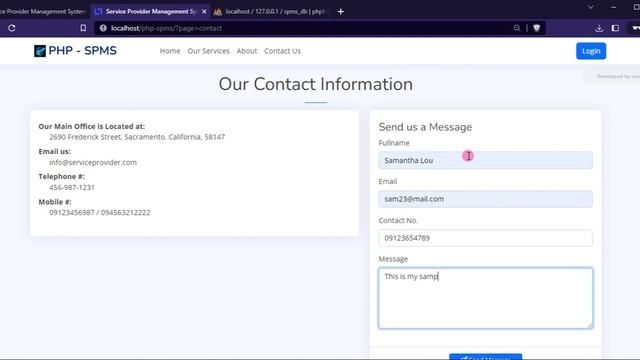Viewport: 640px width, 360px height.
Task: Toggle the browser sidebar panel icon
Action: point(615,28)
